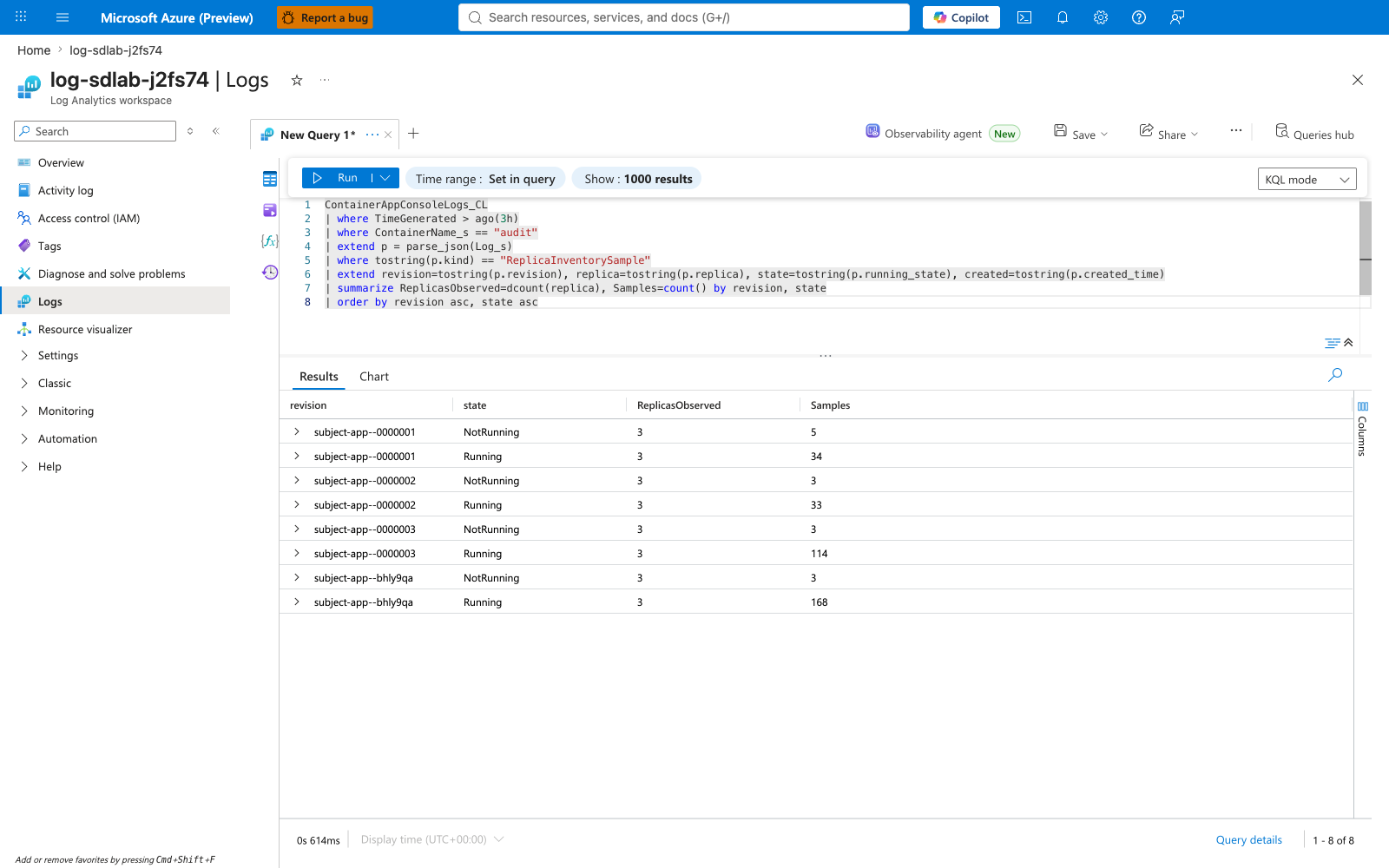The image size is (1389, 868).
Task: Open the functions fx pane icon
Action: pyautogui.click(x=270, y=240)
